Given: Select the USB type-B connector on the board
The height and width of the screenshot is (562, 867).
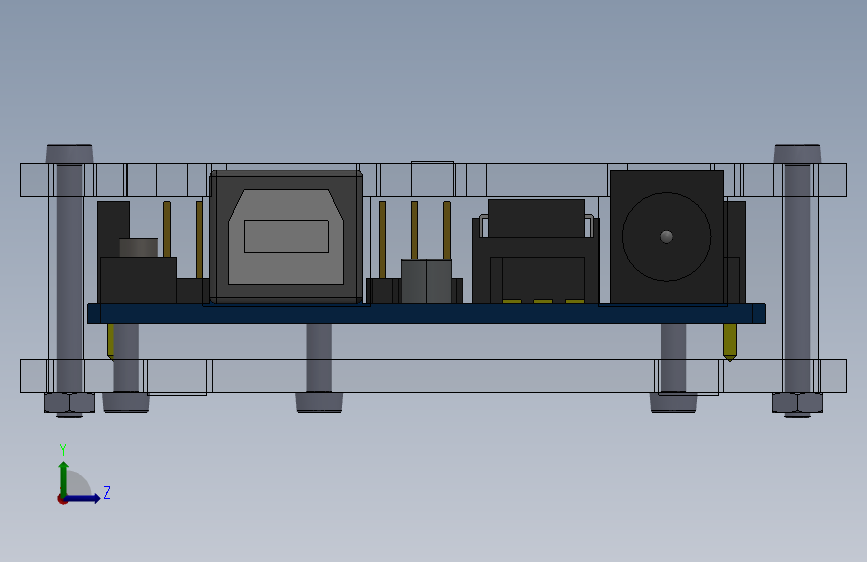Looking at the screenshot, I should click(x=286, y=237).
